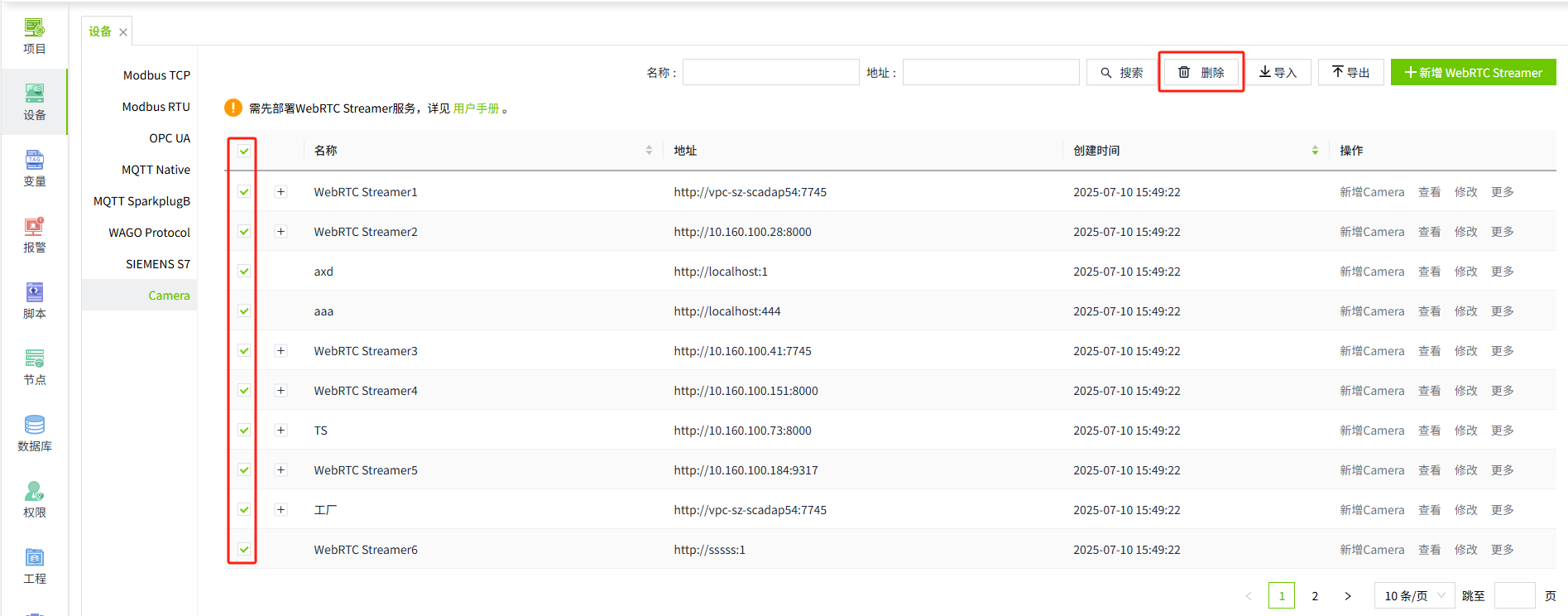Open the 项目 (Project) sidebar icon
Image resolution: width=1568 pixels, height=616 pixels.
click(x=34, y=36)
